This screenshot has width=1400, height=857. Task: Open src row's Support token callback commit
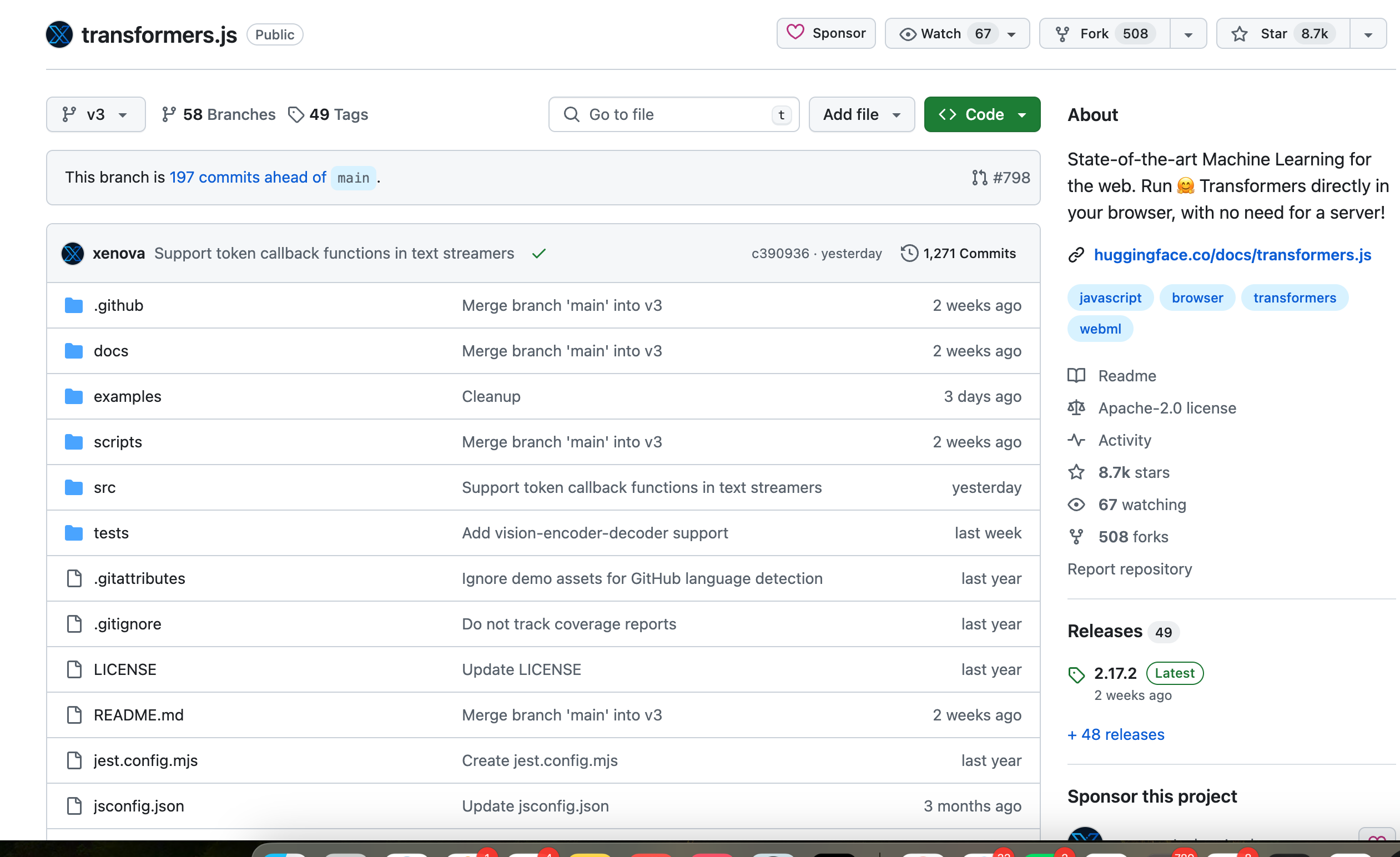(642, 487)
